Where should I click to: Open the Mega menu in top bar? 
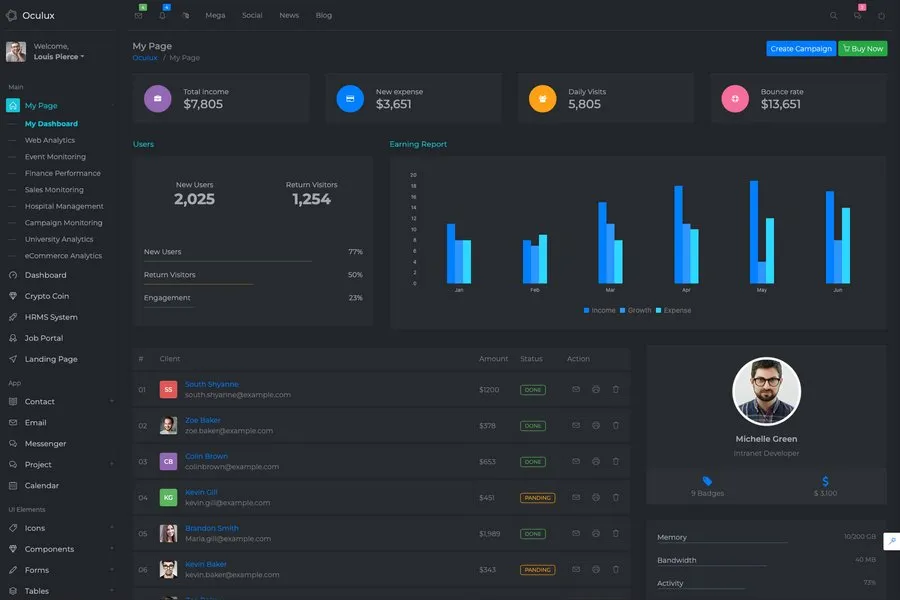coord(215,16)
